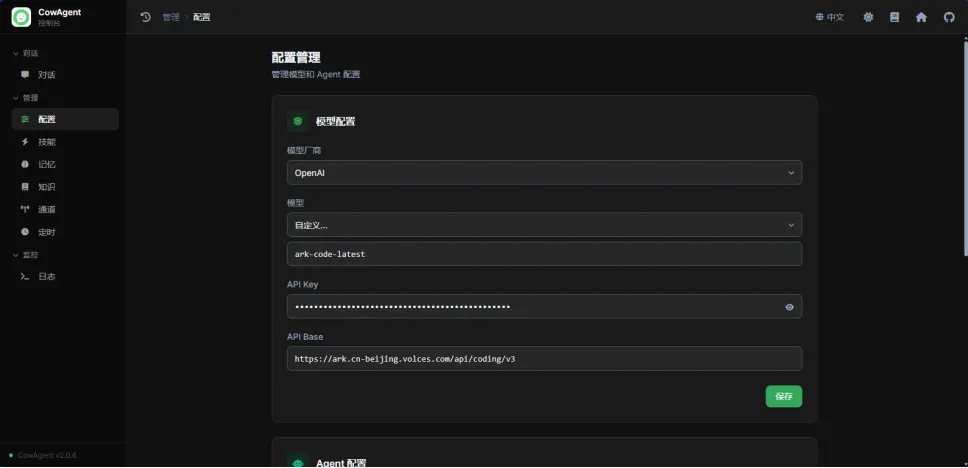Click the API Base field label
Viewport: 968px width, 468px height.
pyautogui.click(x=305, y=336)
